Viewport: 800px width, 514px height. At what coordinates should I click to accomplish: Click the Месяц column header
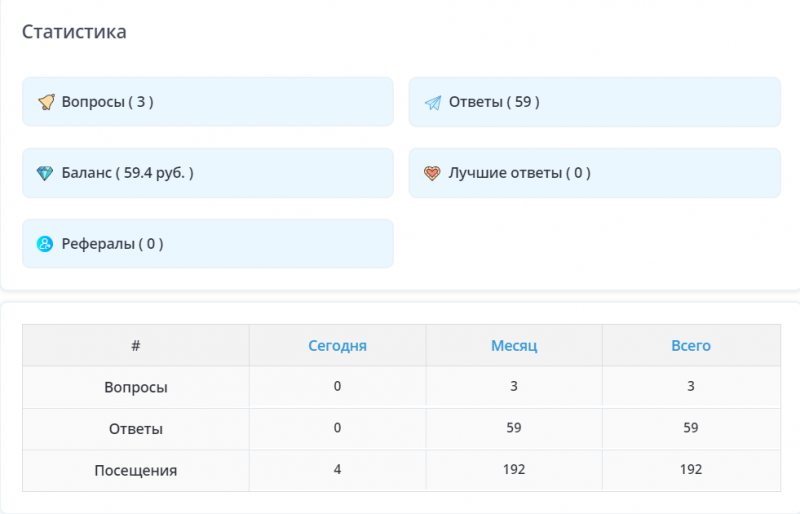click(x=514, y=346)
